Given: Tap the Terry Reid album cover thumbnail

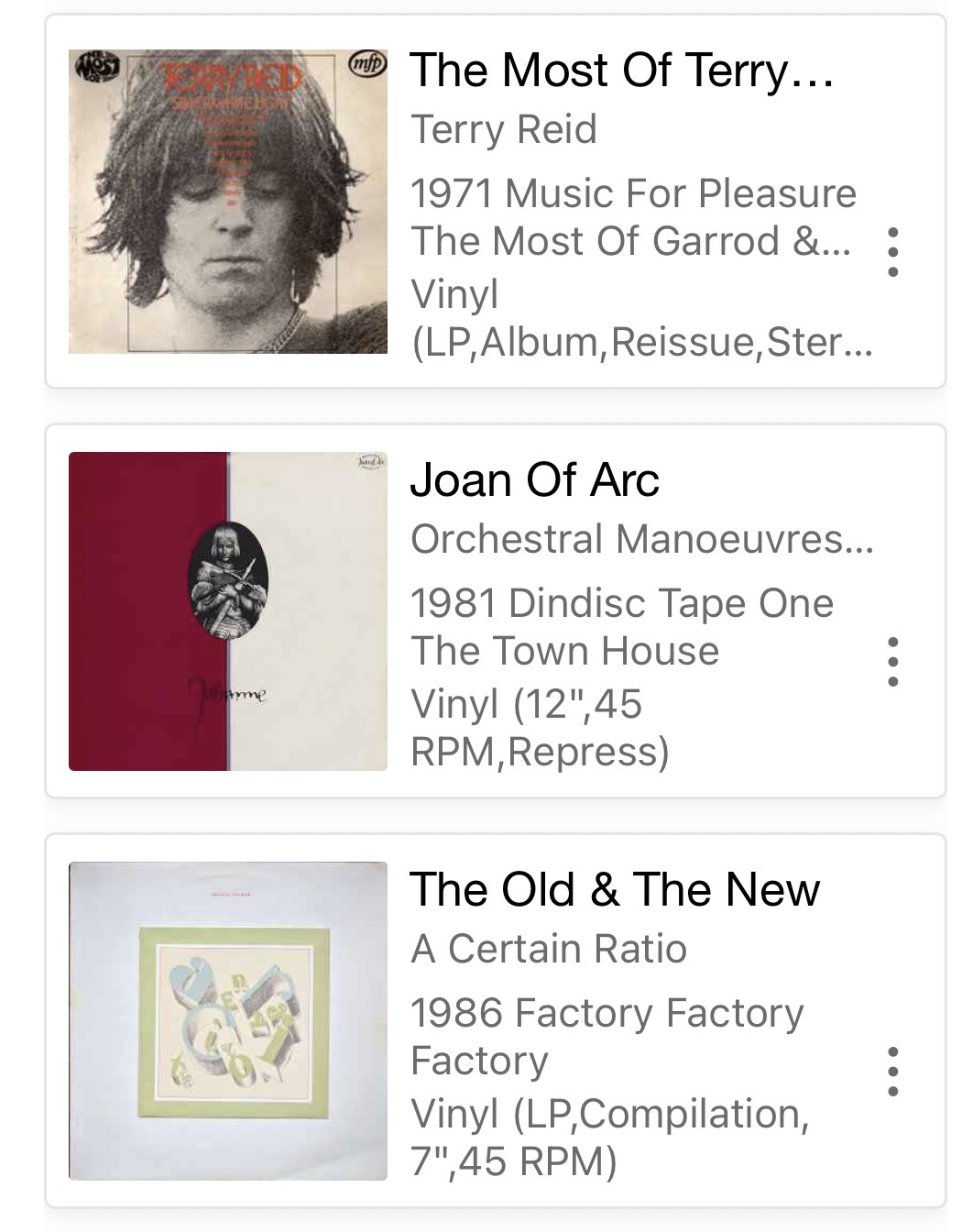Looking at the screenshot, I should tap(227, 202).
